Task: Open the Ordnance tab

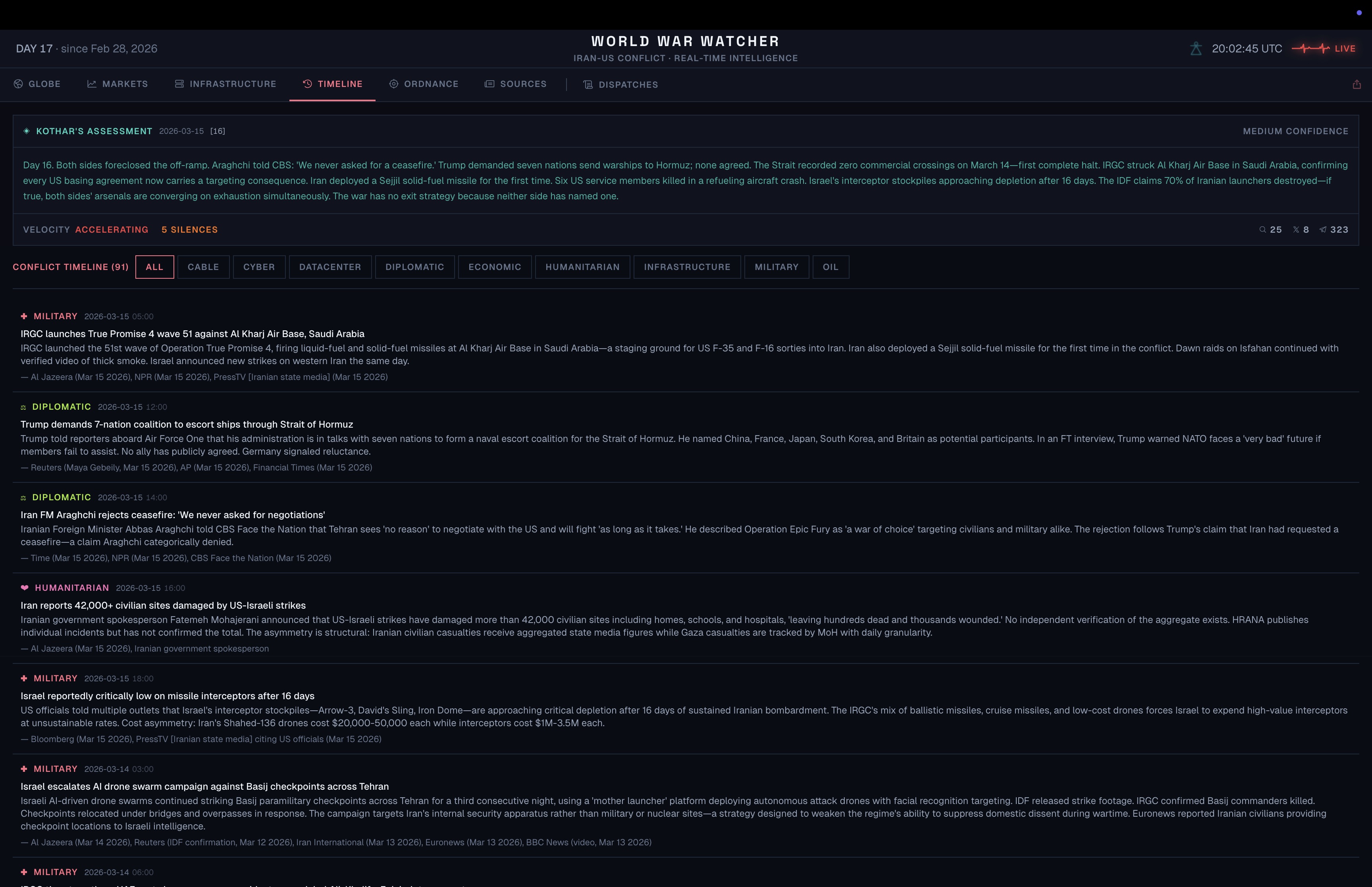Action: (x=424, y=84)
